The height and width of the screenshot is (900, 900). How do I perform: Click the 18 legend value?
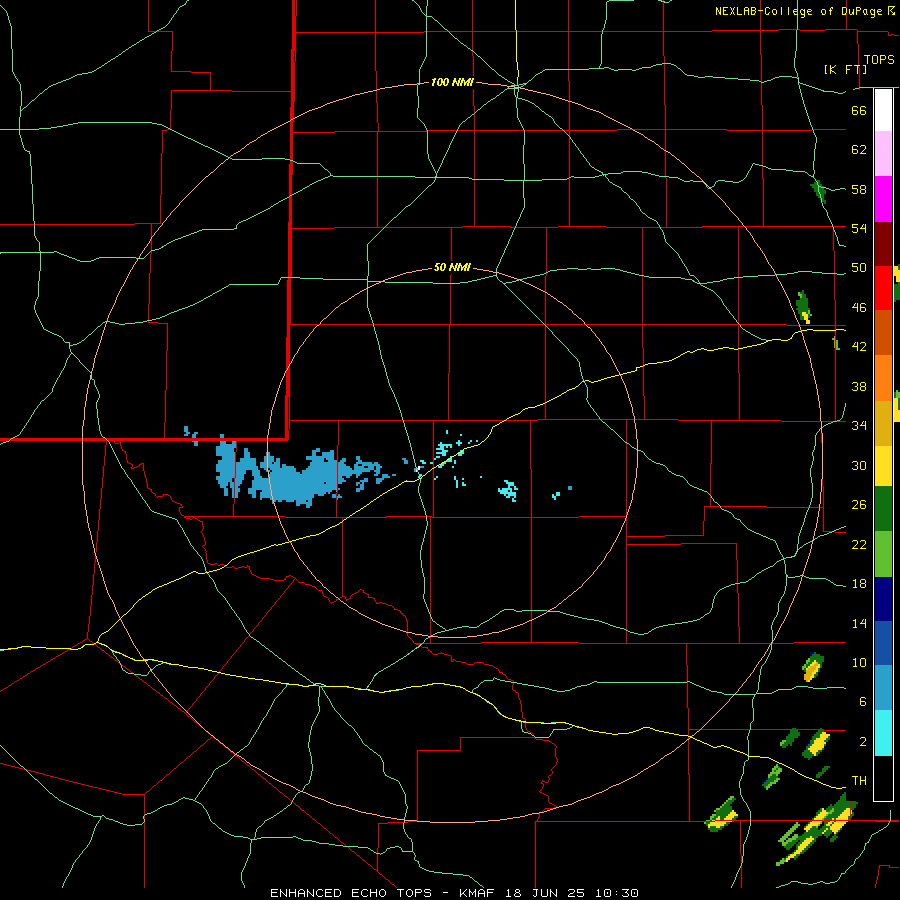tap(859, 584)
